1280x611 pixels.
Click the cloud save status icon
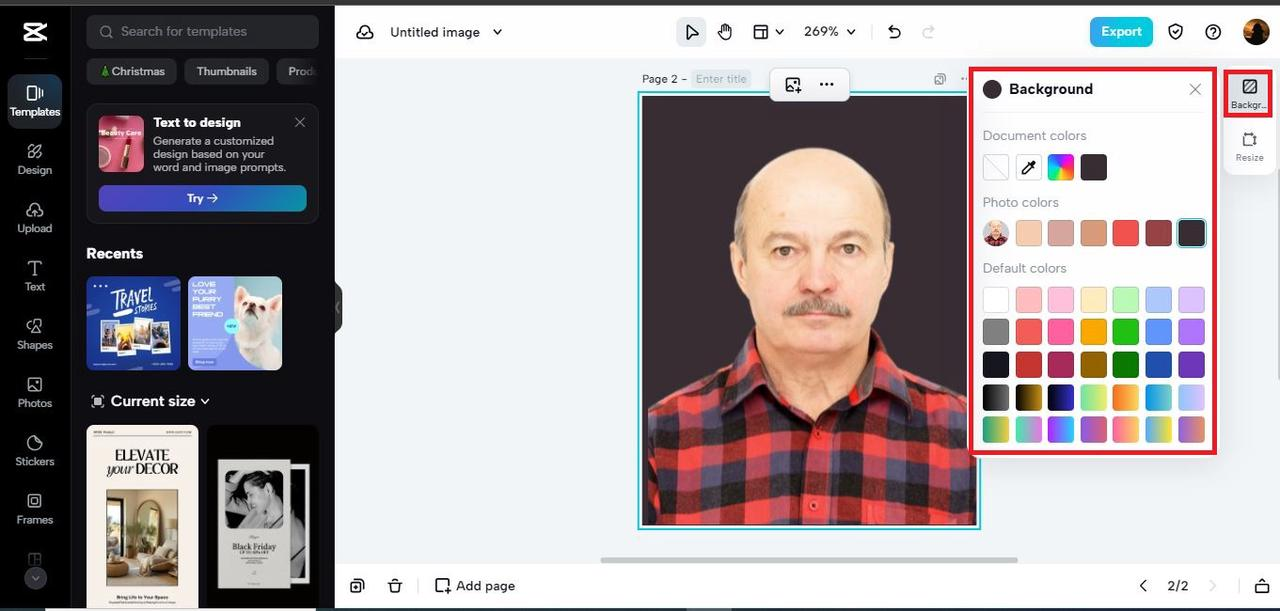365,32
